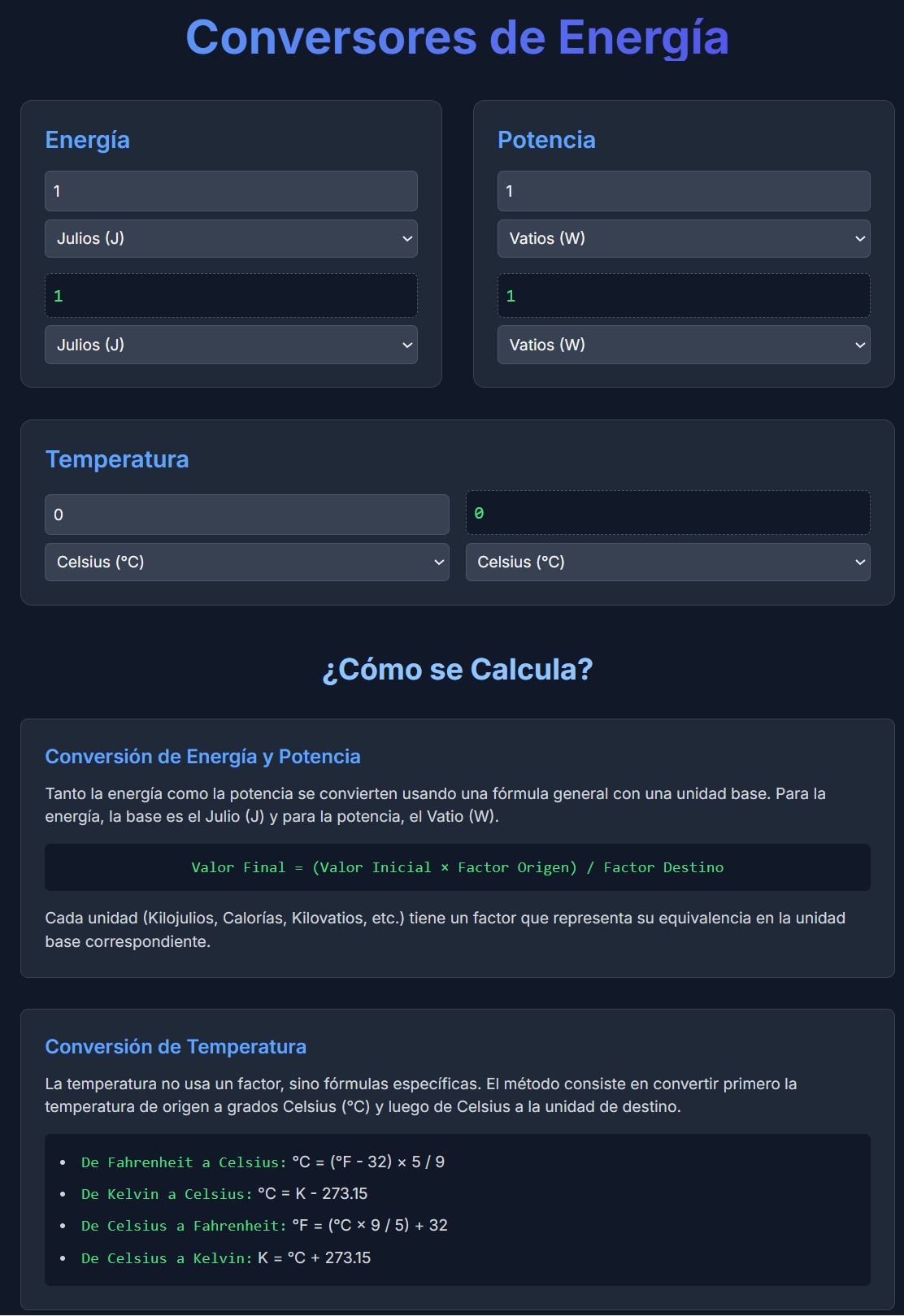Click the Conversores de Energía title
Viewport: 904px width, 1316px height.
point(457,37)
